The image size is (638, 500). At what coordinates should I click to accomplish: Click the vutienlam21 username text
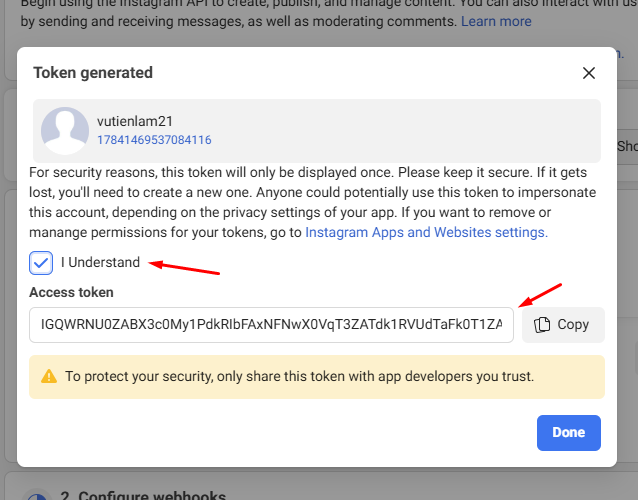(135, 121)
